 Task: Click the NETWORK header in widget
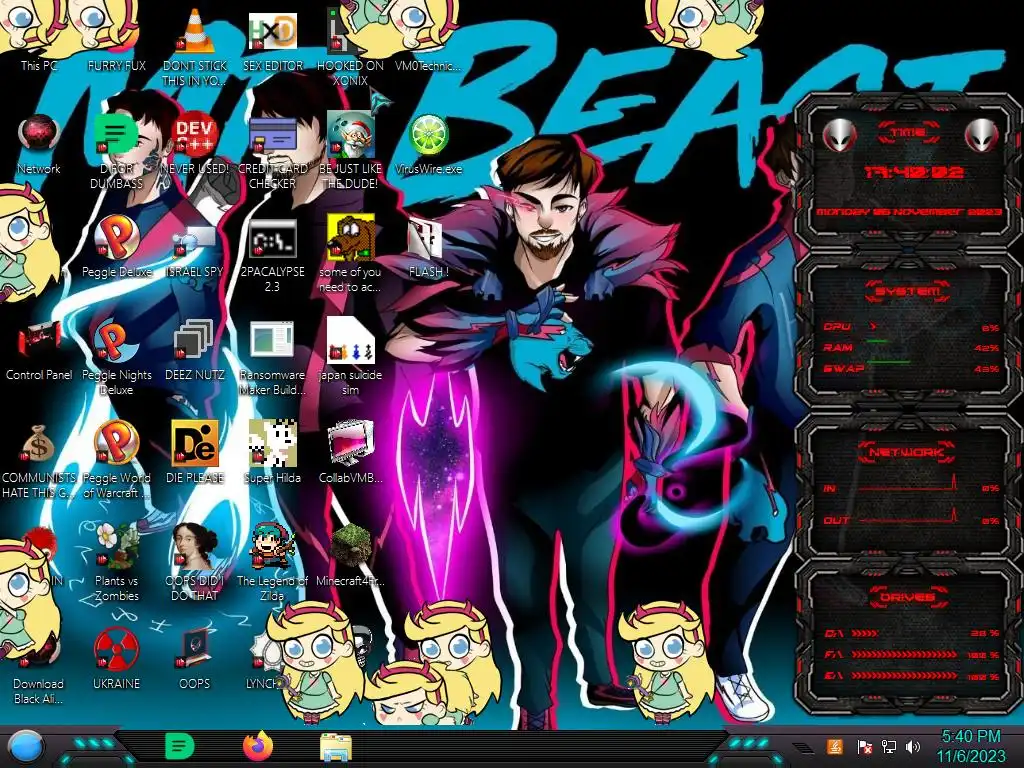(x=906, y=452)
